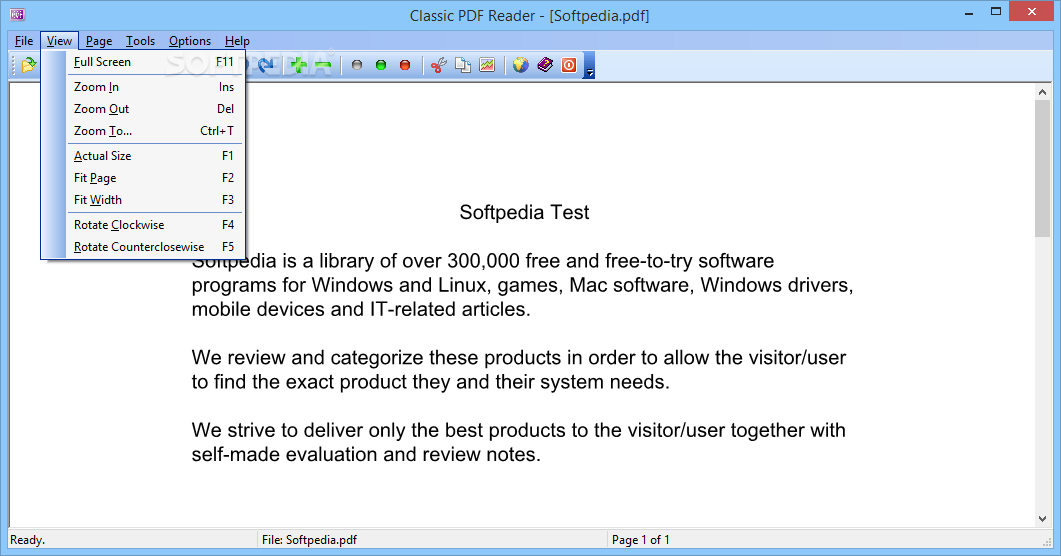The width and height of the screenshot is (1061, 556).
Task: Click the blue rotate arrow icon
Action: tap(266, 65)
